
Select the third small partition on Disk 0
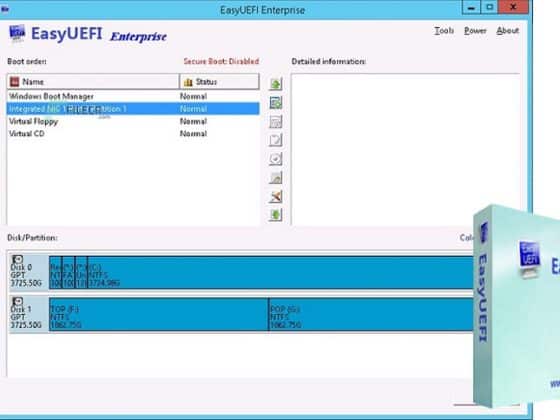pyautogui.click(x=81, y=272)
